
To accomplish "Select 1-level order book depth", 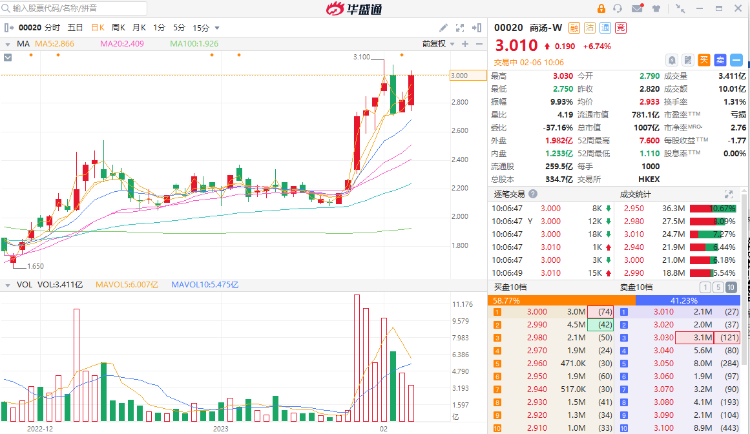I will tap(705, 287).
